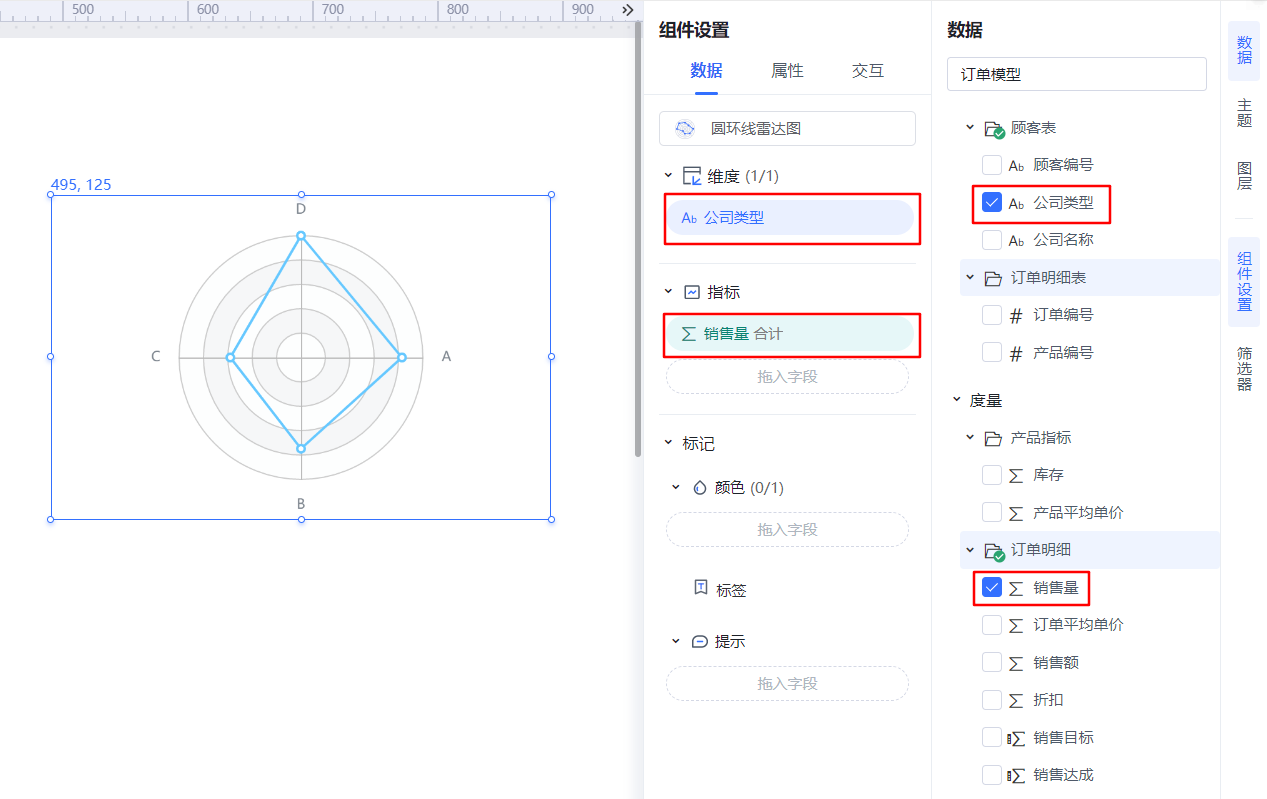Viewport: 1267px width, 799px height.
Task: Click the 顾客表 folder icon
Action: [x=994, y=129]
